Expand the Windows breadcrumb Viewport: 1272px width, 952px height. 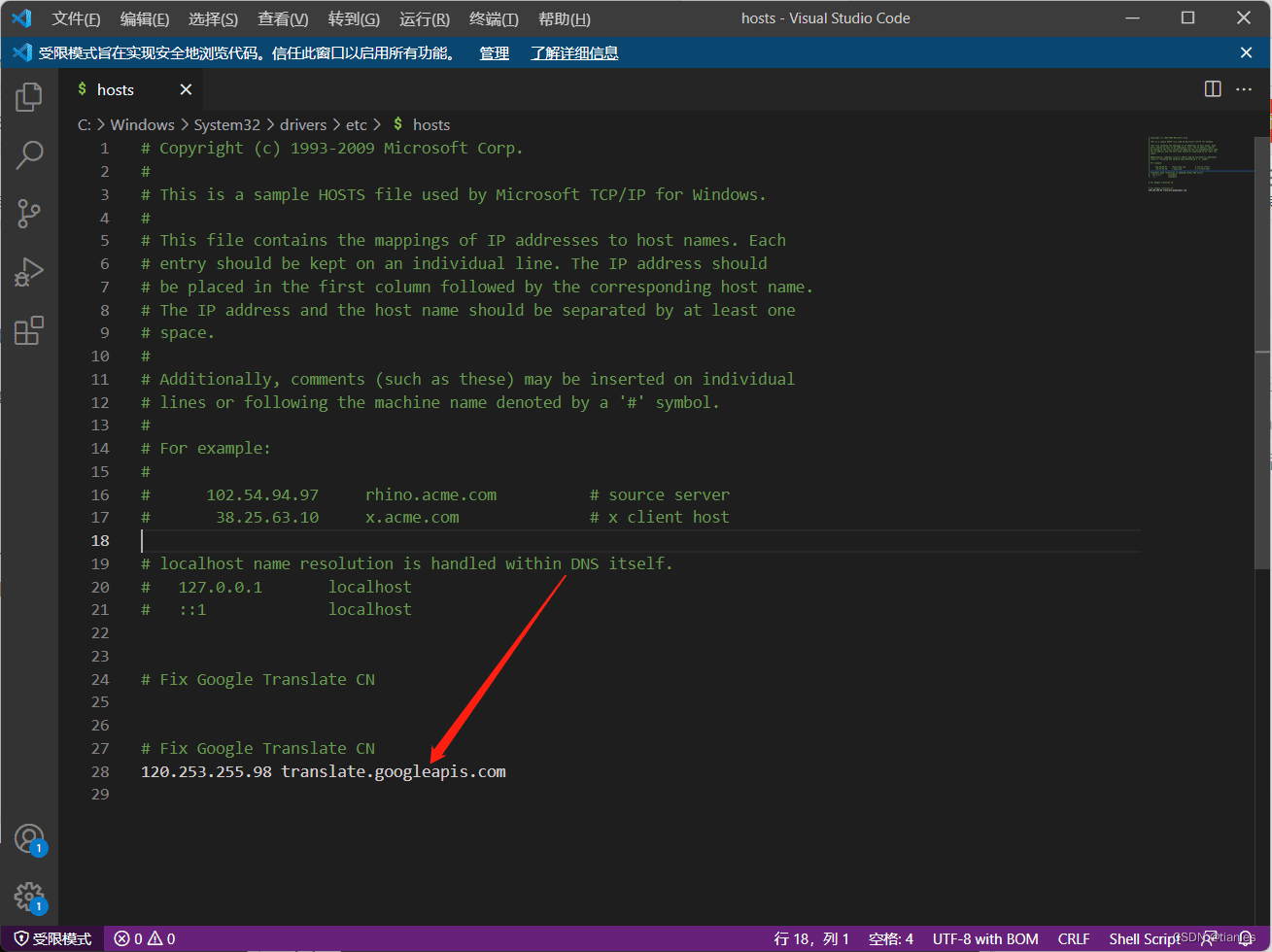142,124
